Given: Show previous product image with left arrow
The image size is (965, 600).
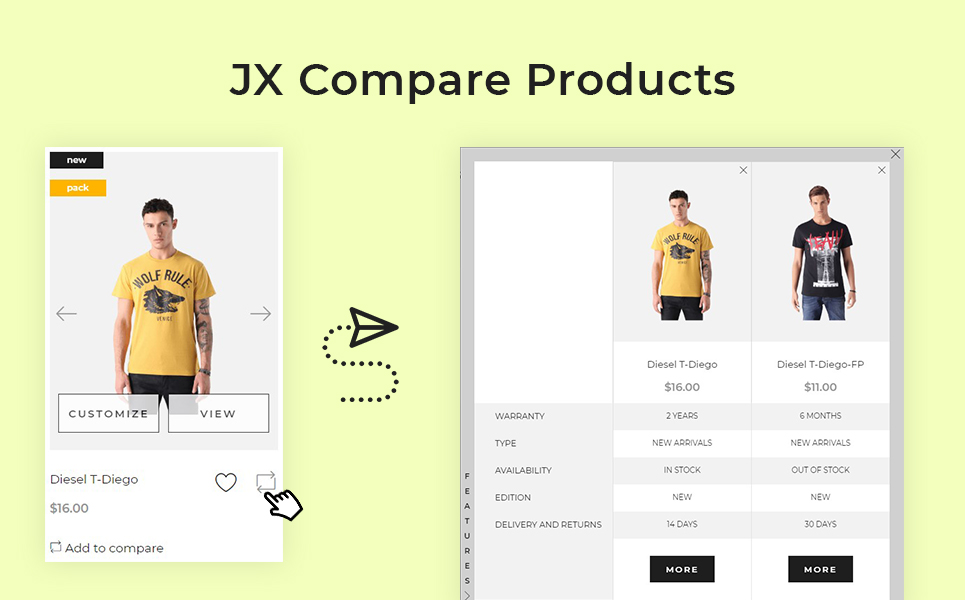Looking at the screenshot, I should coord(66,314).
